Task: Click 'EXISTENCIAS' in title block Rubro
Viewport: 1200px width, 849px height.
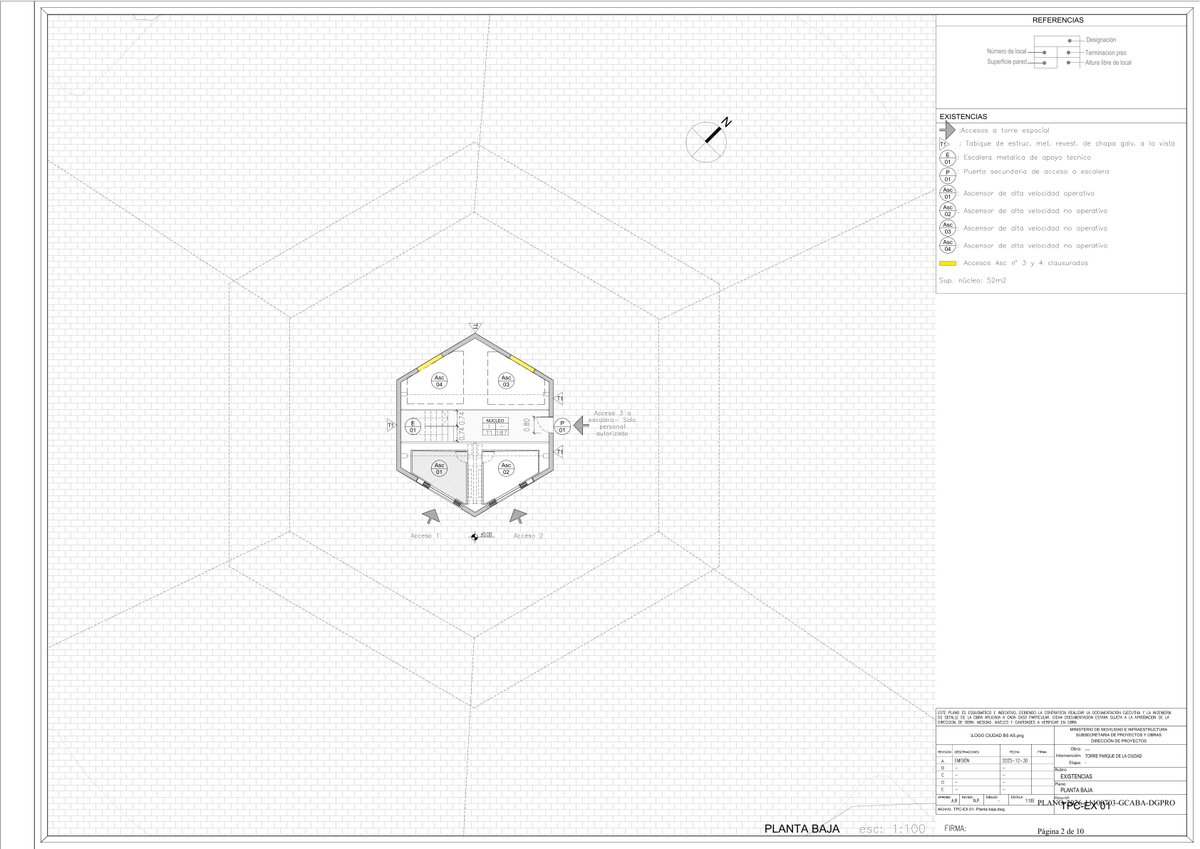Action: [x=1076, y=777]
